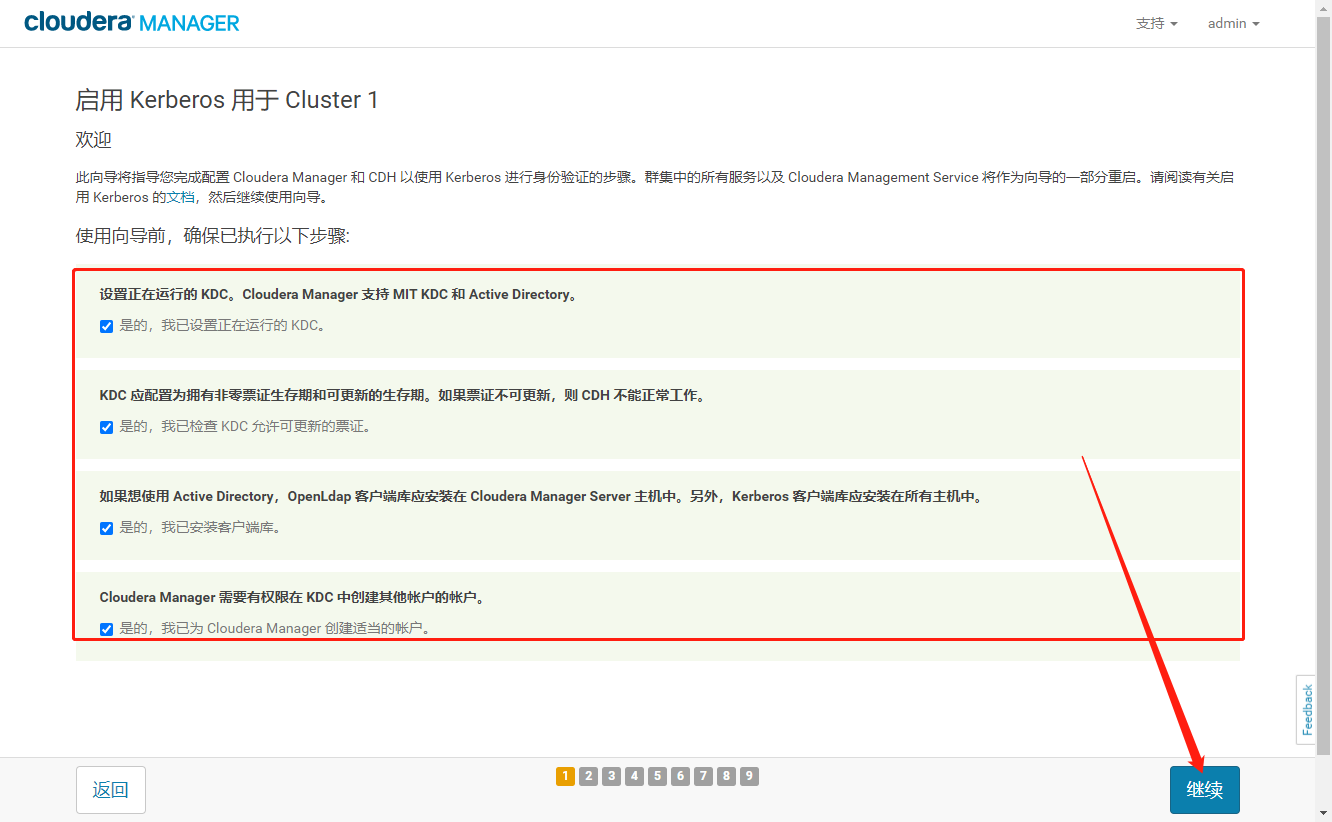Open the 文档 documentation link
This screenshot has height=822, width=1332.
click(181, 197)
